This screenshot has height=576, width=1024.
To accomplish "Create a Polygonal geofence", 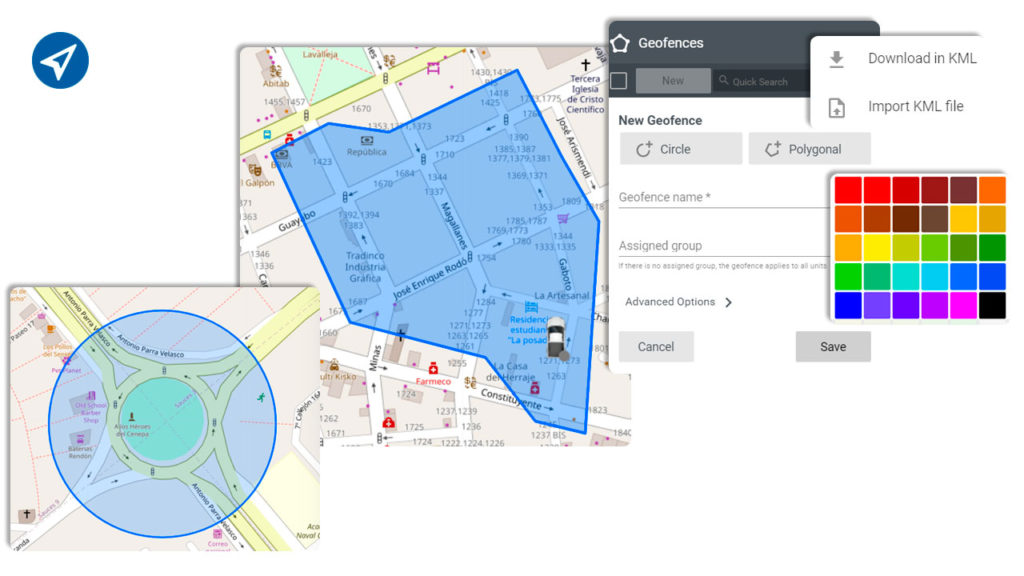I will (809, 149).
